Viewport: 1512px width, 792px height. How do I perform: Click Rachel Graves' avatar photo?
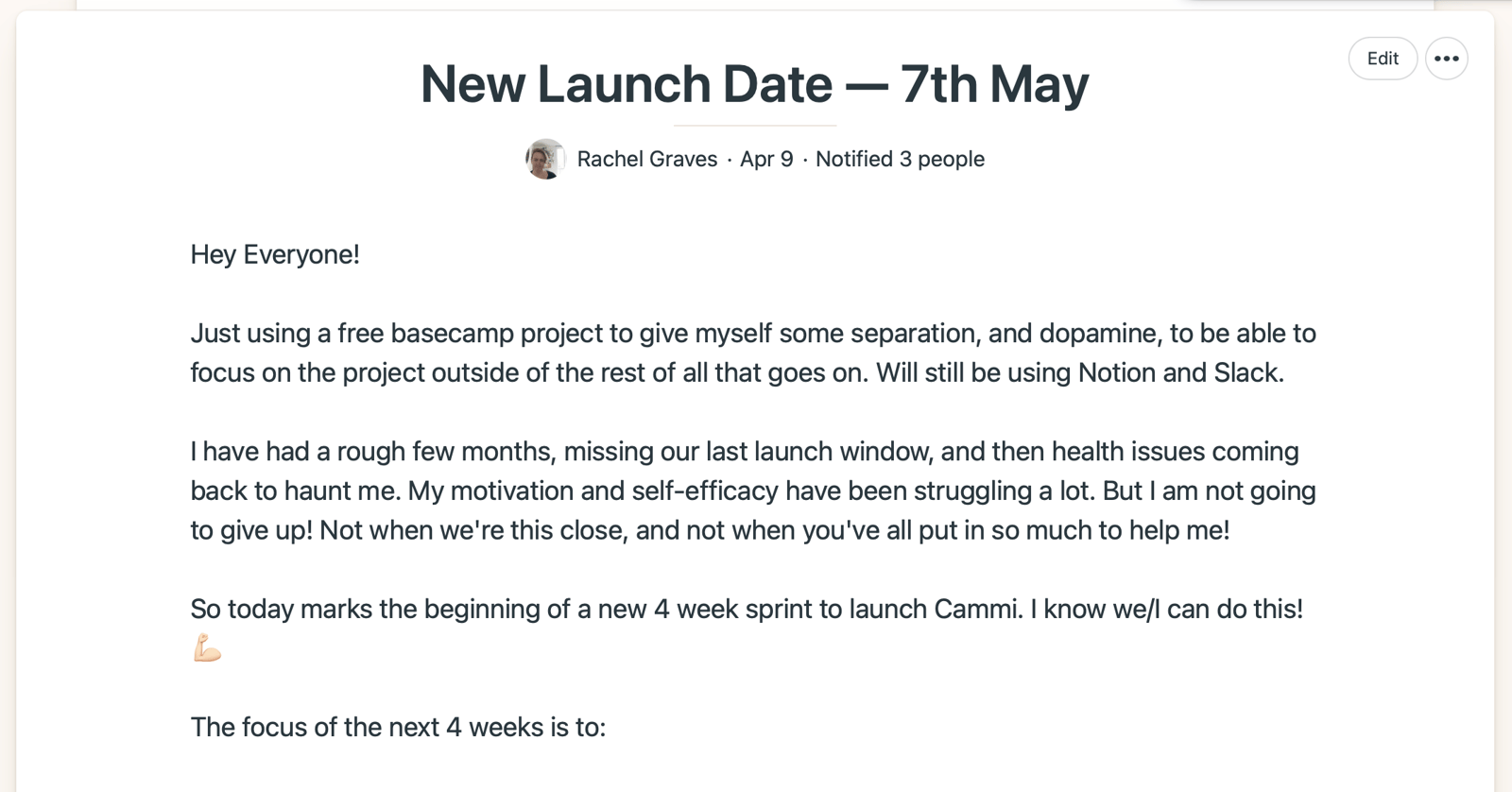tap(545, 159)
